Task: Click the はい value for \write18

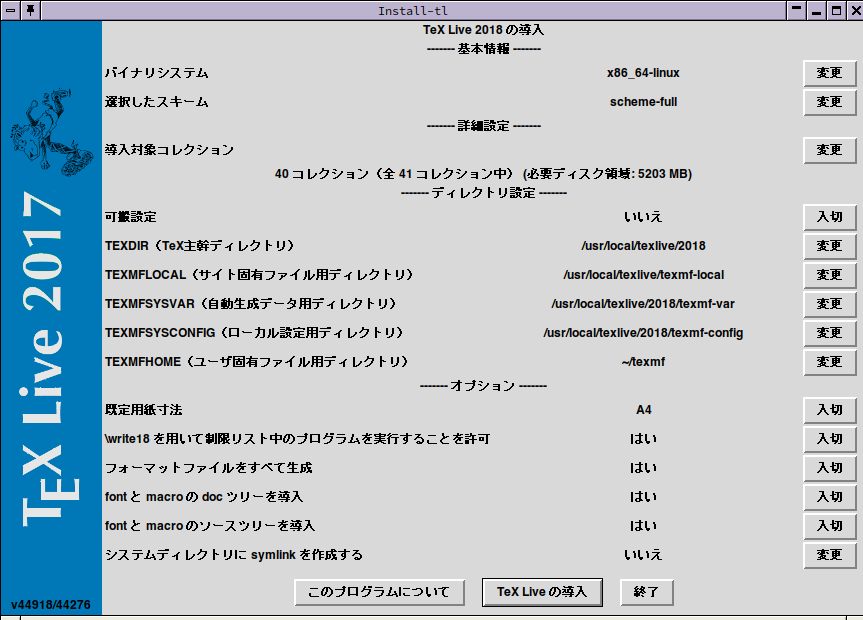Action: coord(643,439)
